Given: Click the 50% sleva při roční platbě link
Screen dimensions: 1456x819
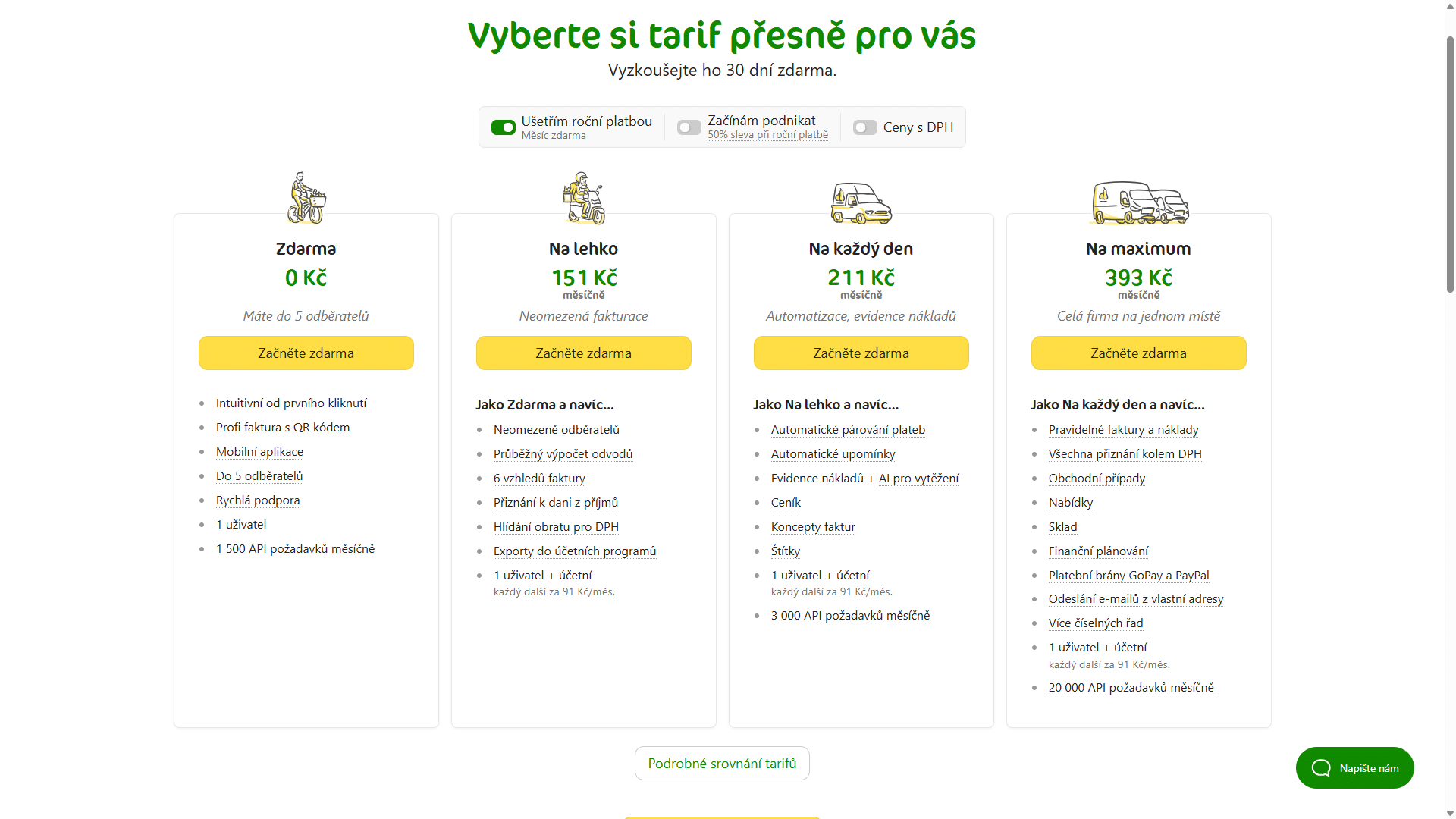Looking at the screenshot, I should click(x=768, y=135).
